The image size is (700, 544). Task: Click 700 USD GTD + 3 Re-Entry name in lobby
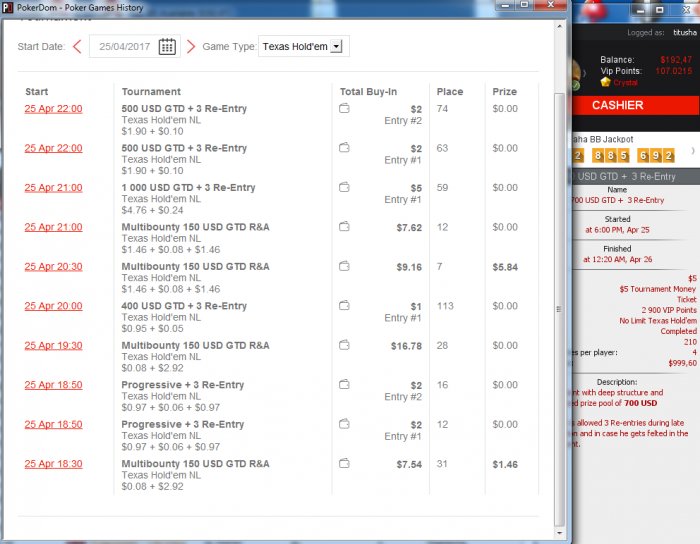click(618, 200)
